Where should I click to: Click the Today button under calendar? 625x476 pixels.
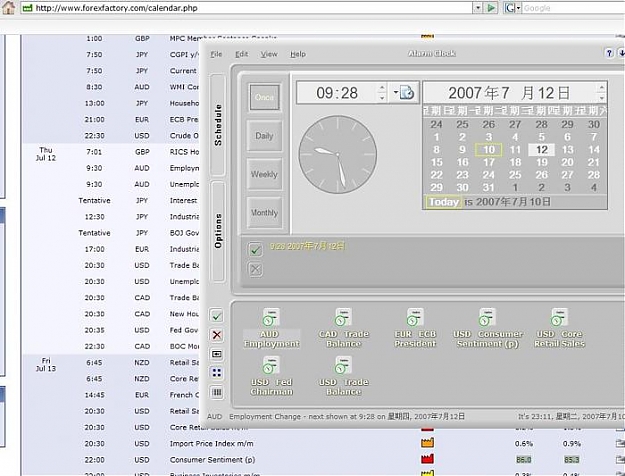(x=444, y=202)
